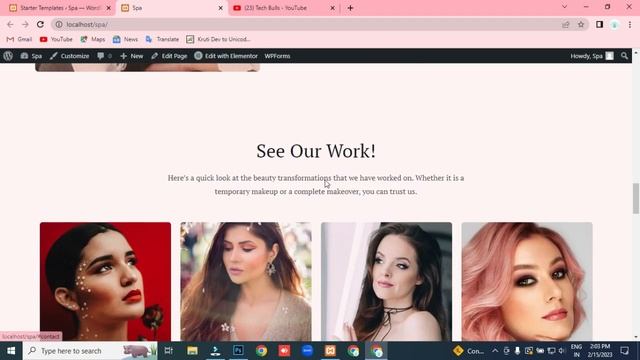This screenshot has height=360, width=640.
Task: Go back to previous page
Action: (10, 24)
